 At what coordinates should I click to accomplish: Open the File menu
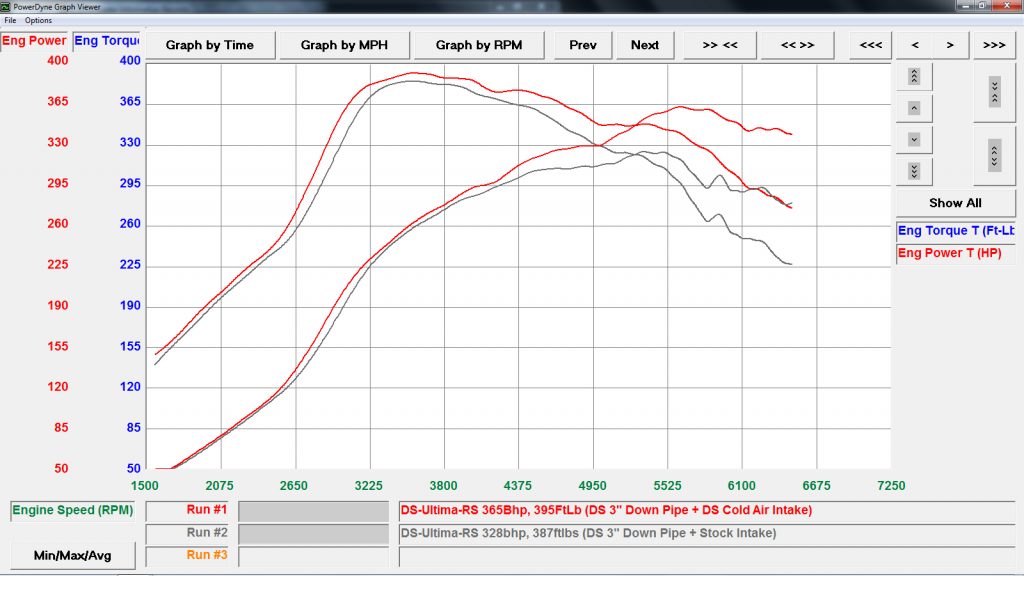coord(10,20)
